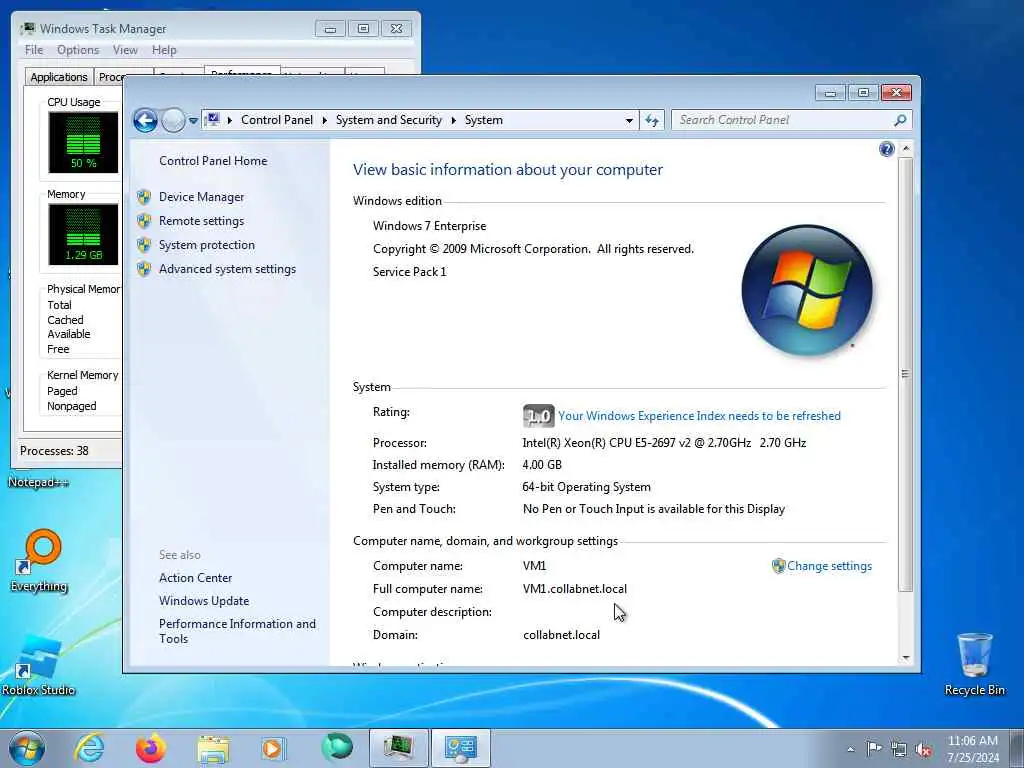Expand the chevron after System and Security
Viewport: 1024px width, 768px height.
pyautogui.click(x=453, y=120)
